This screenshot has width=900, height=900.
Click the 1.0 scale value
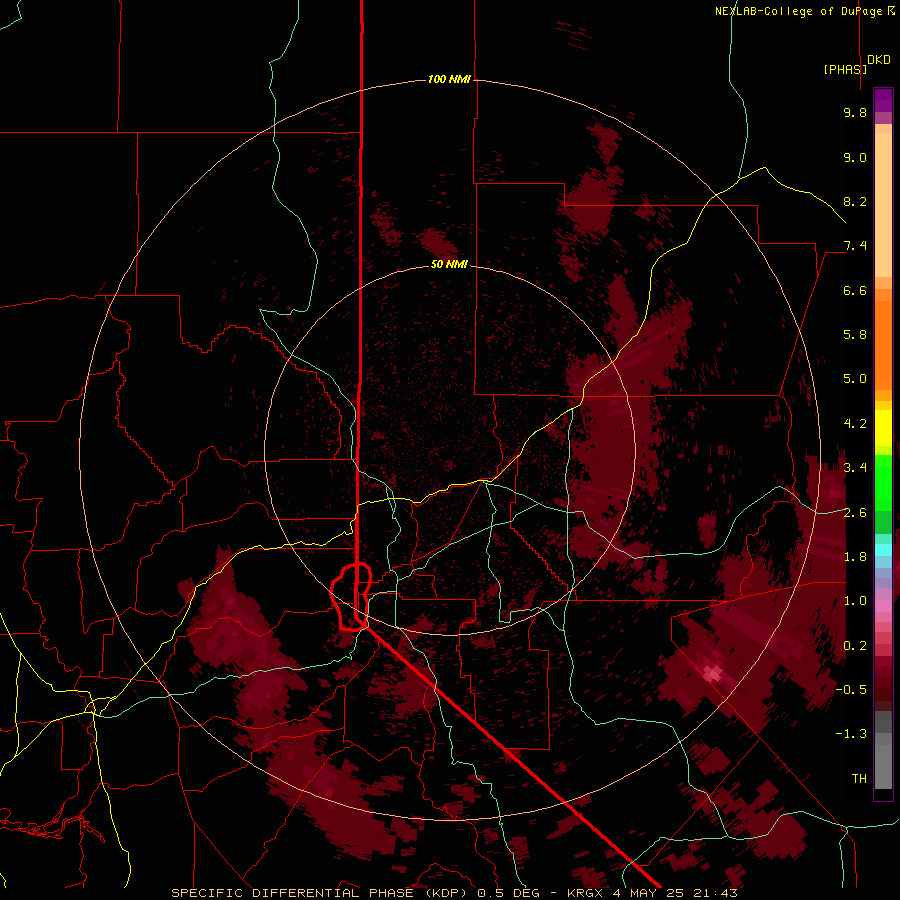coord(855,601)
